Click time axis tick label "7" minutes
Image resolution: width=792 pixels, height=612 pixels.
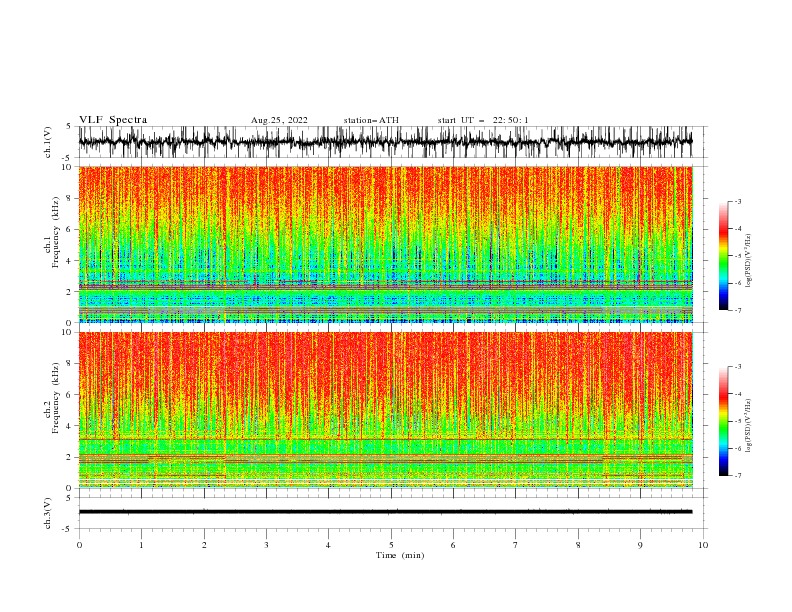516,545
